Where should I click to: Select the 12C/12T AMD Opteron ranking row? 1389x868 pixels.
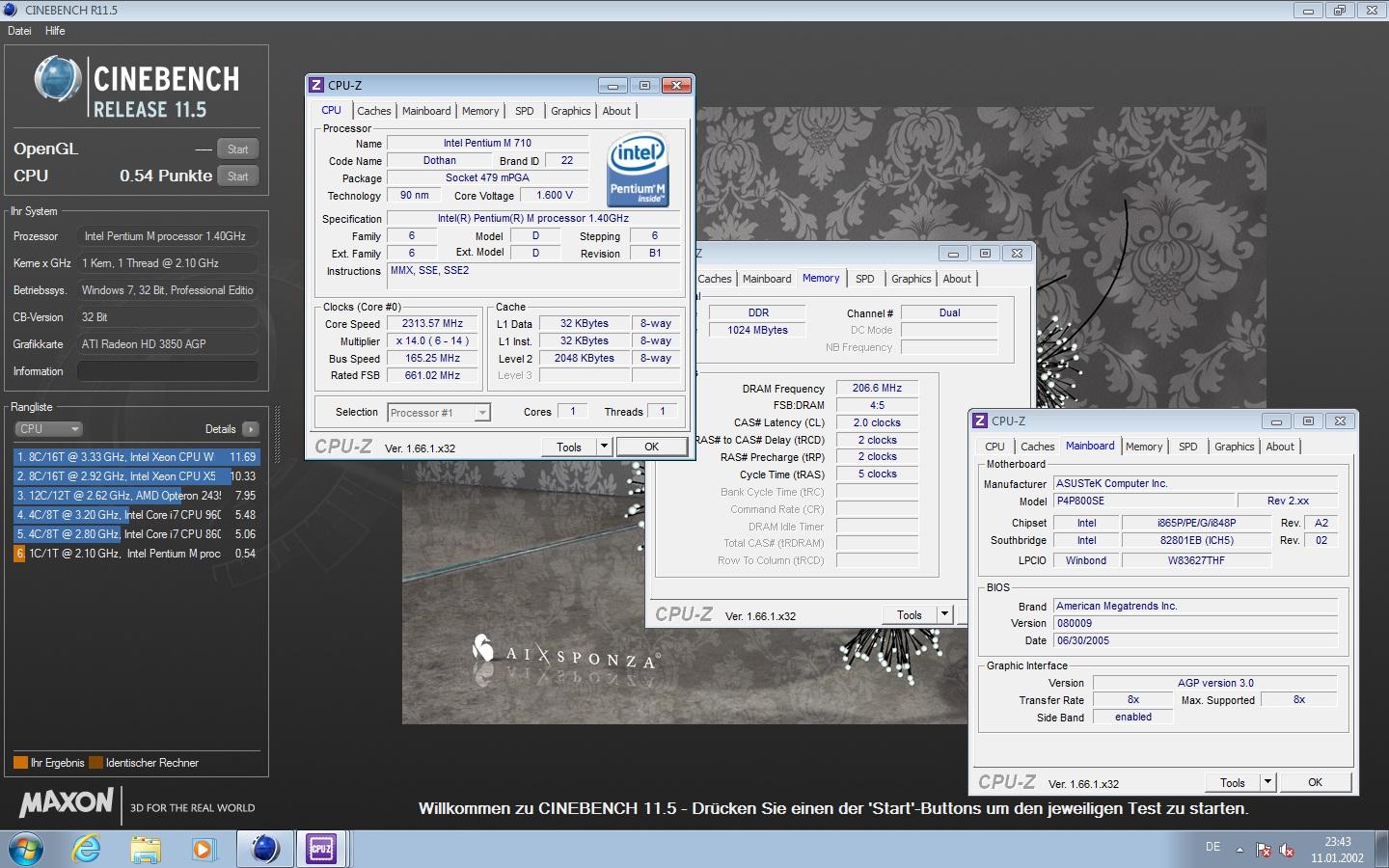136,496
